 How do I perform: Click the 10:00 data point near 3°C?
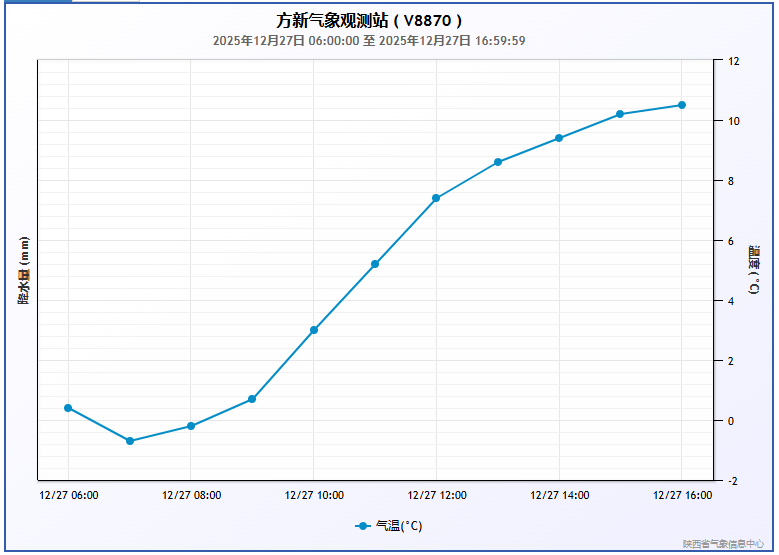(314, 330)
